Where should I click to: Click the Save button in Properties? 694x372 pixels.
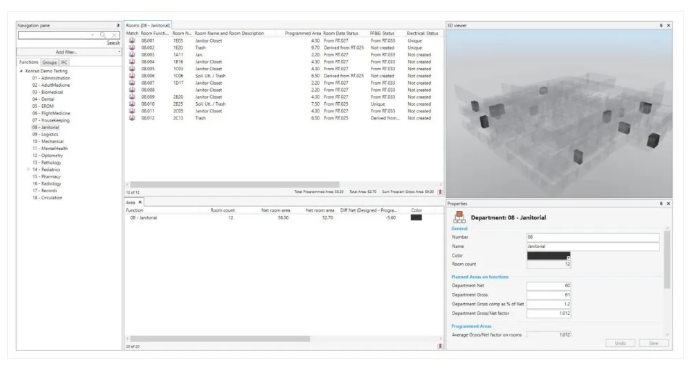[653, 343]
